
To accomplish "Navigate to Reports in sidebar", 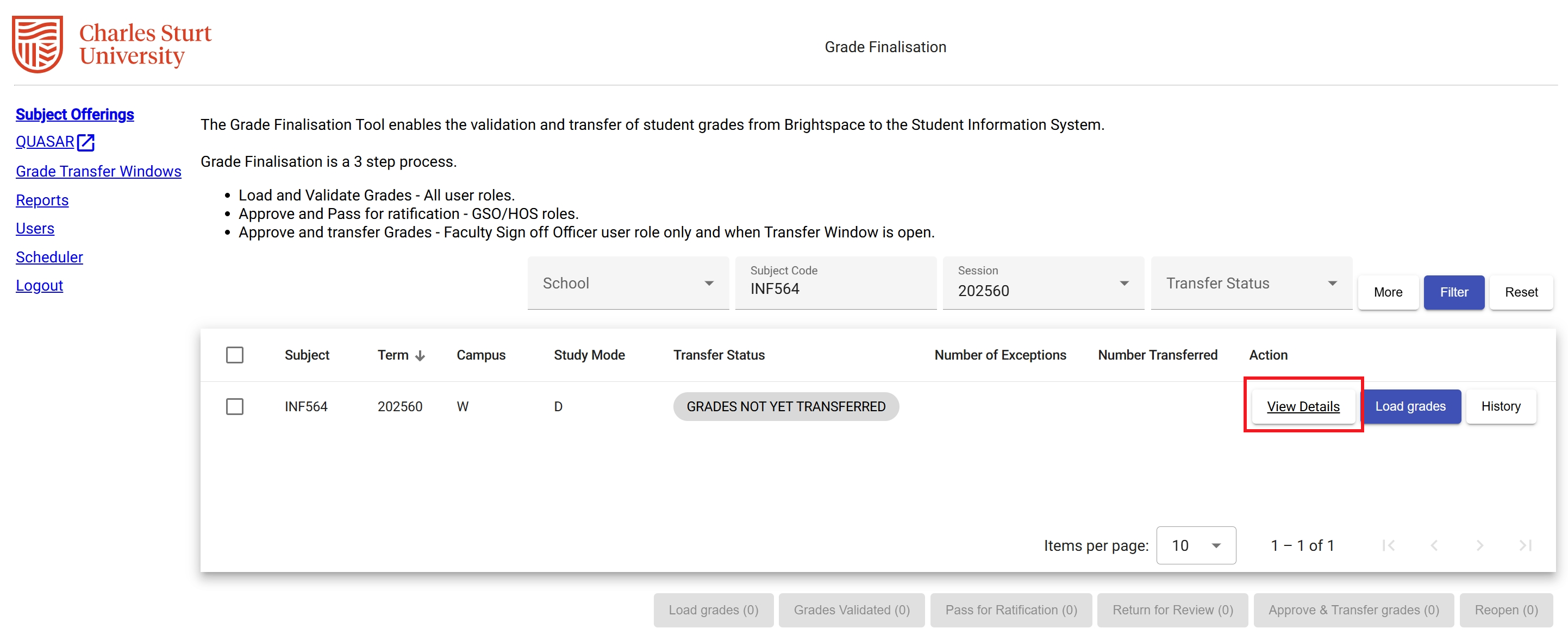I will (x=42, y=200).
